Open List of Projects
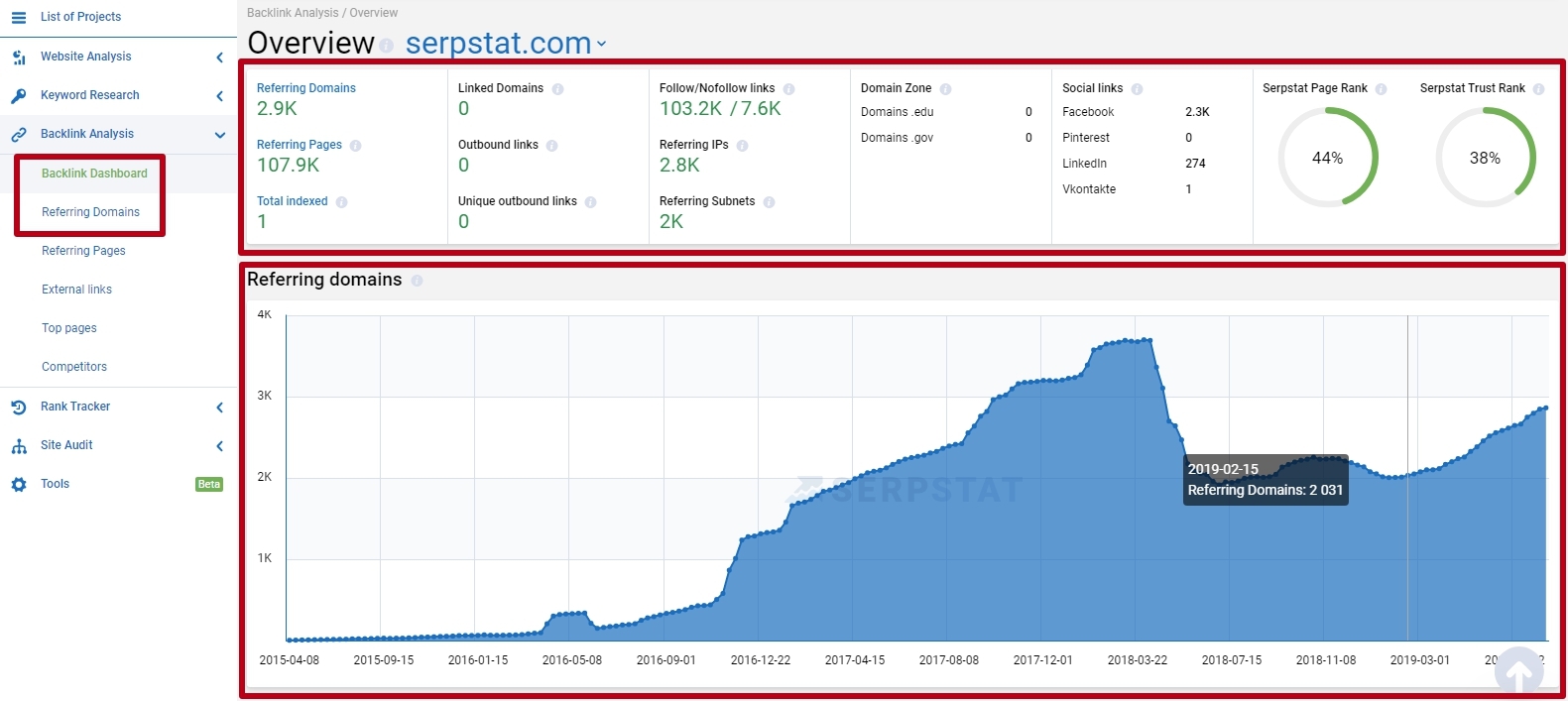 click(80, 17)
